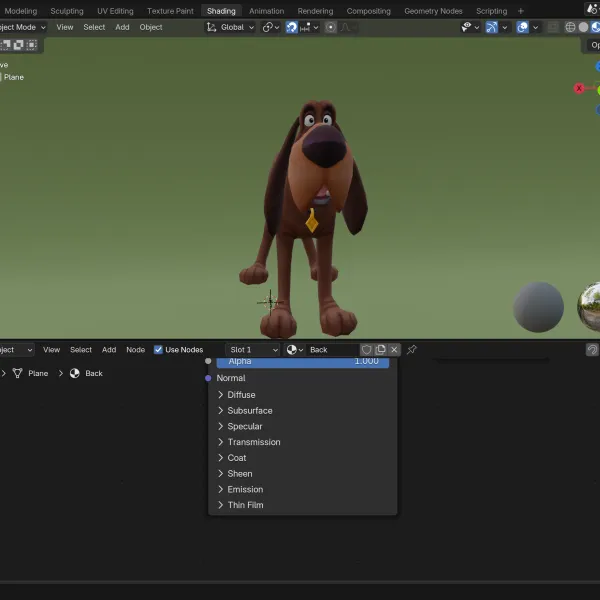
Task: Open the Compositing workspace tab
Action: [368, 11]
